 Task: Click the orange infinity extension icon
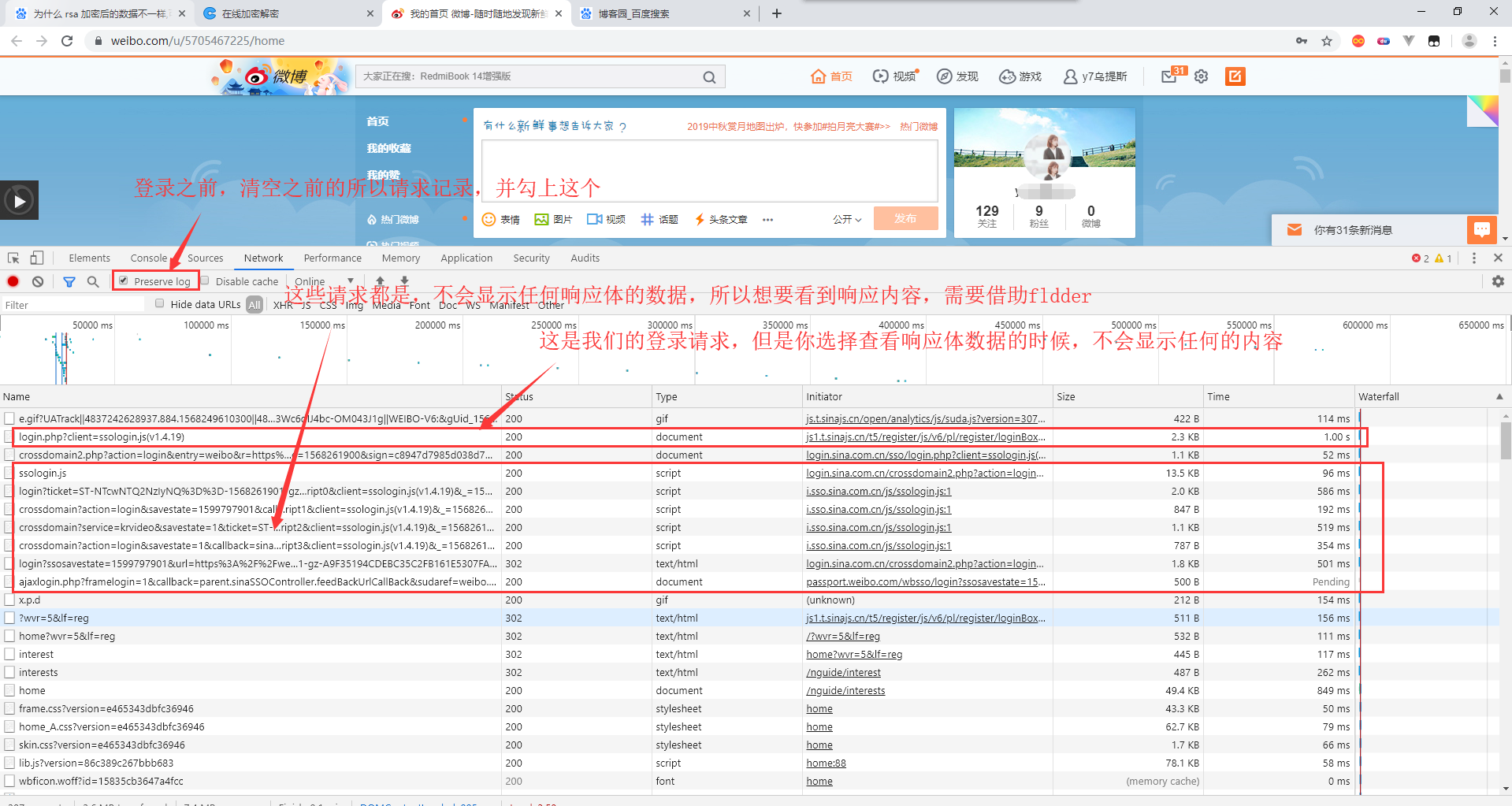[x=1358, y=41]
